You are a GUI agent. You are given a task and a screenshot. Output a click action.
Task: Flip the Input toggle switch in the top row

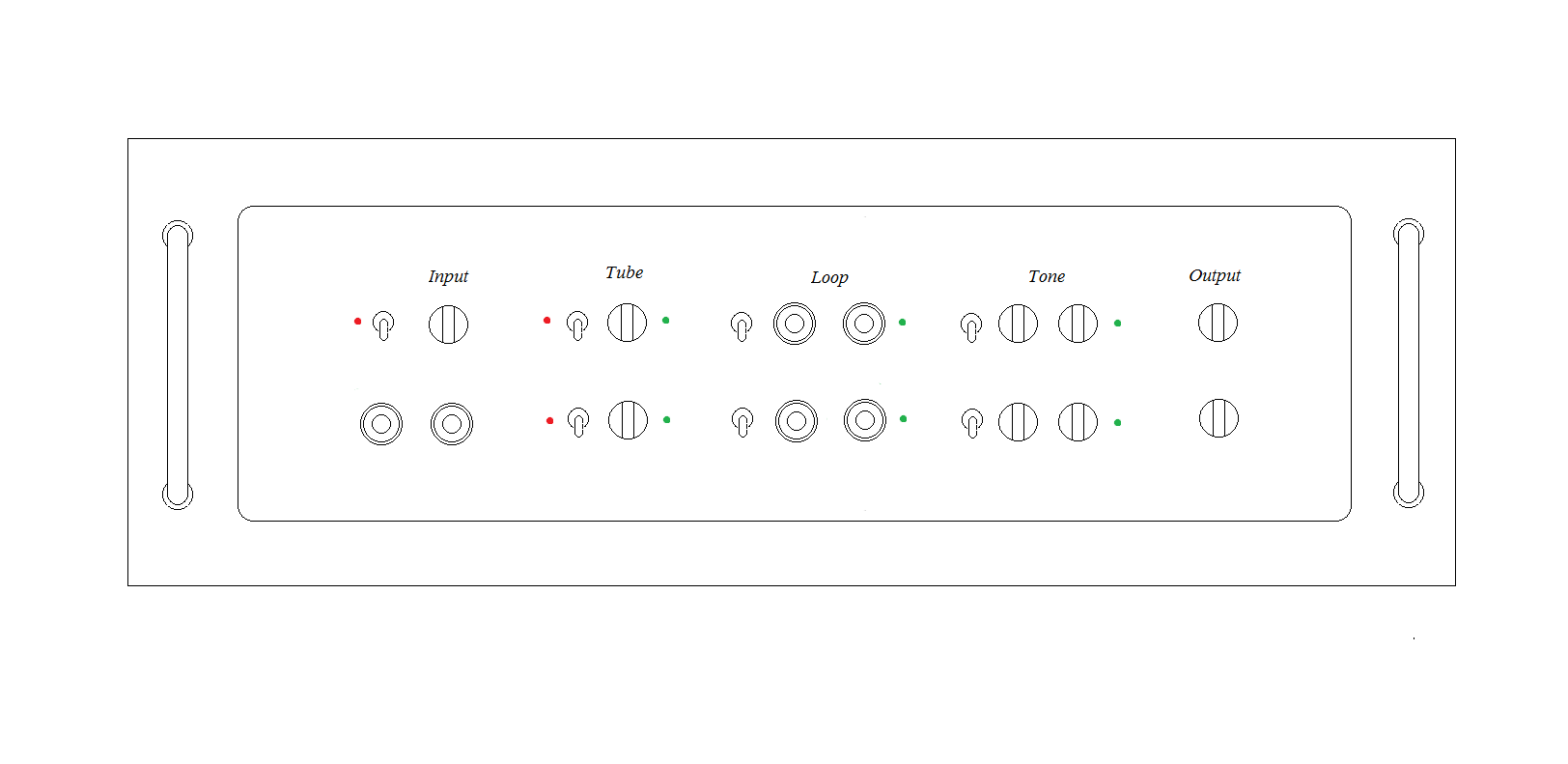click(383, 325)
